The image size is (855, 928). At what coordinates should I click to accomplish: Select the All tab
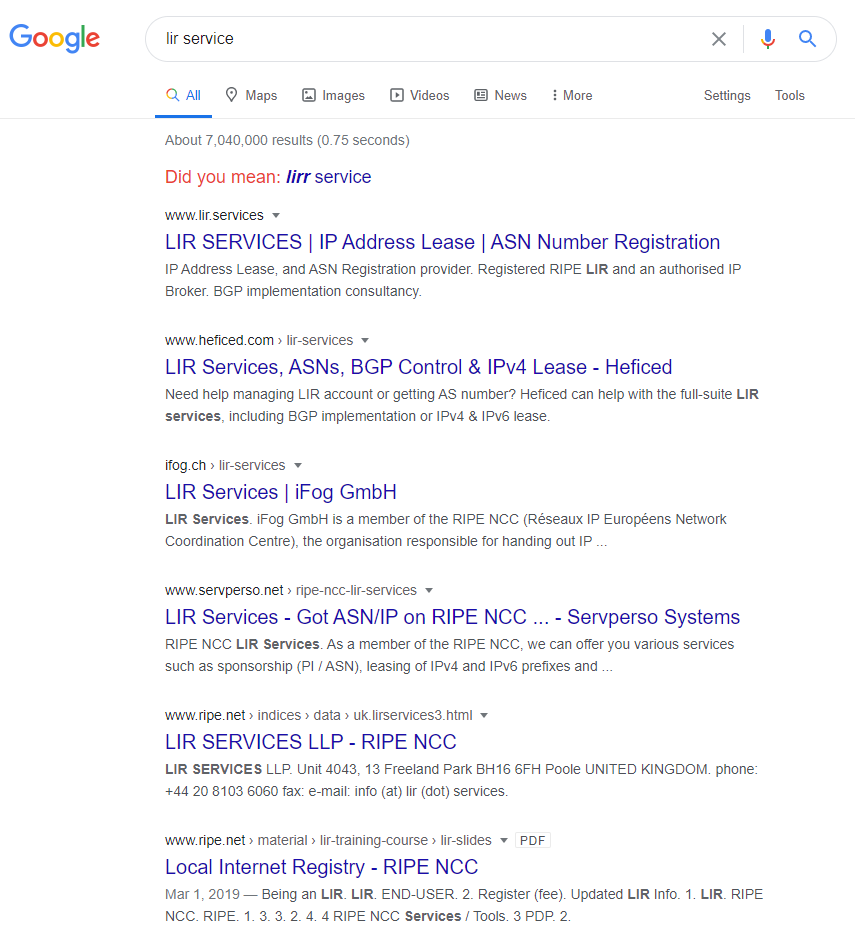click(183, 95)
